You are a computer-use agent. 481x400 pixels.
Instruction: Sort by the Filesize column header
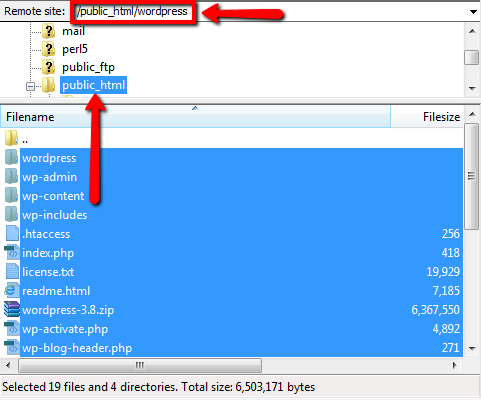pyautogui.click(x=426, y=117)
